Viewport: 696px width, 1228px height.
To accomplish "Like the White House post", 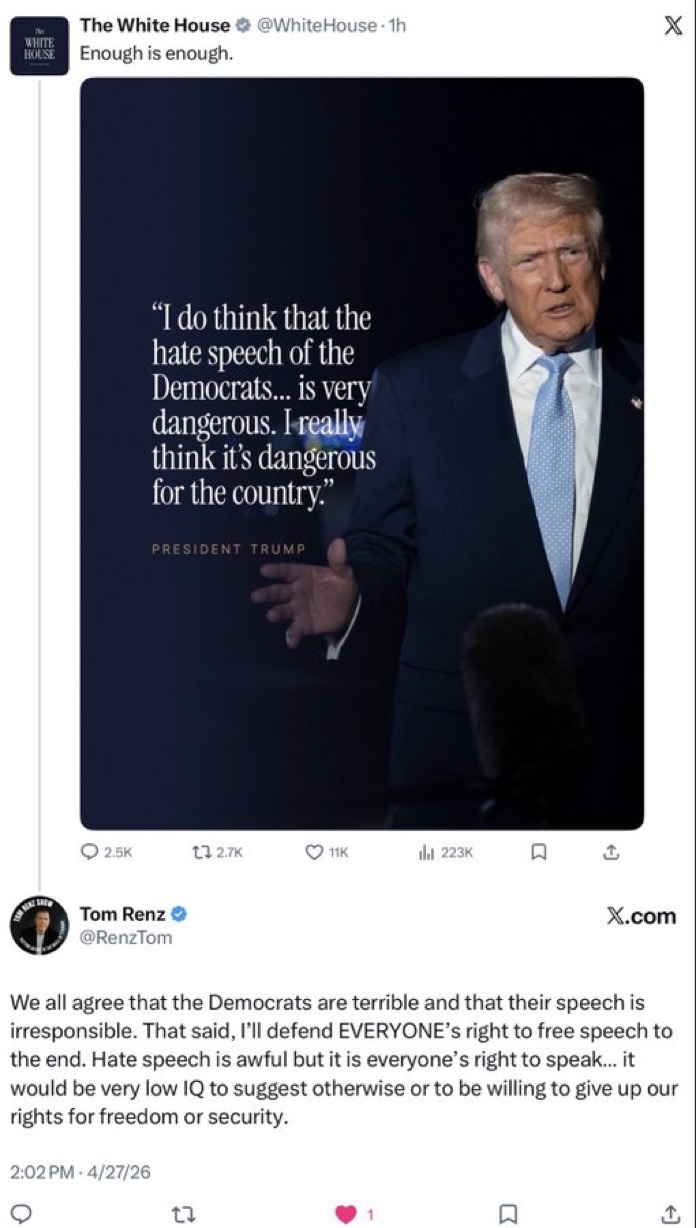I will click(x=315, y=853).
